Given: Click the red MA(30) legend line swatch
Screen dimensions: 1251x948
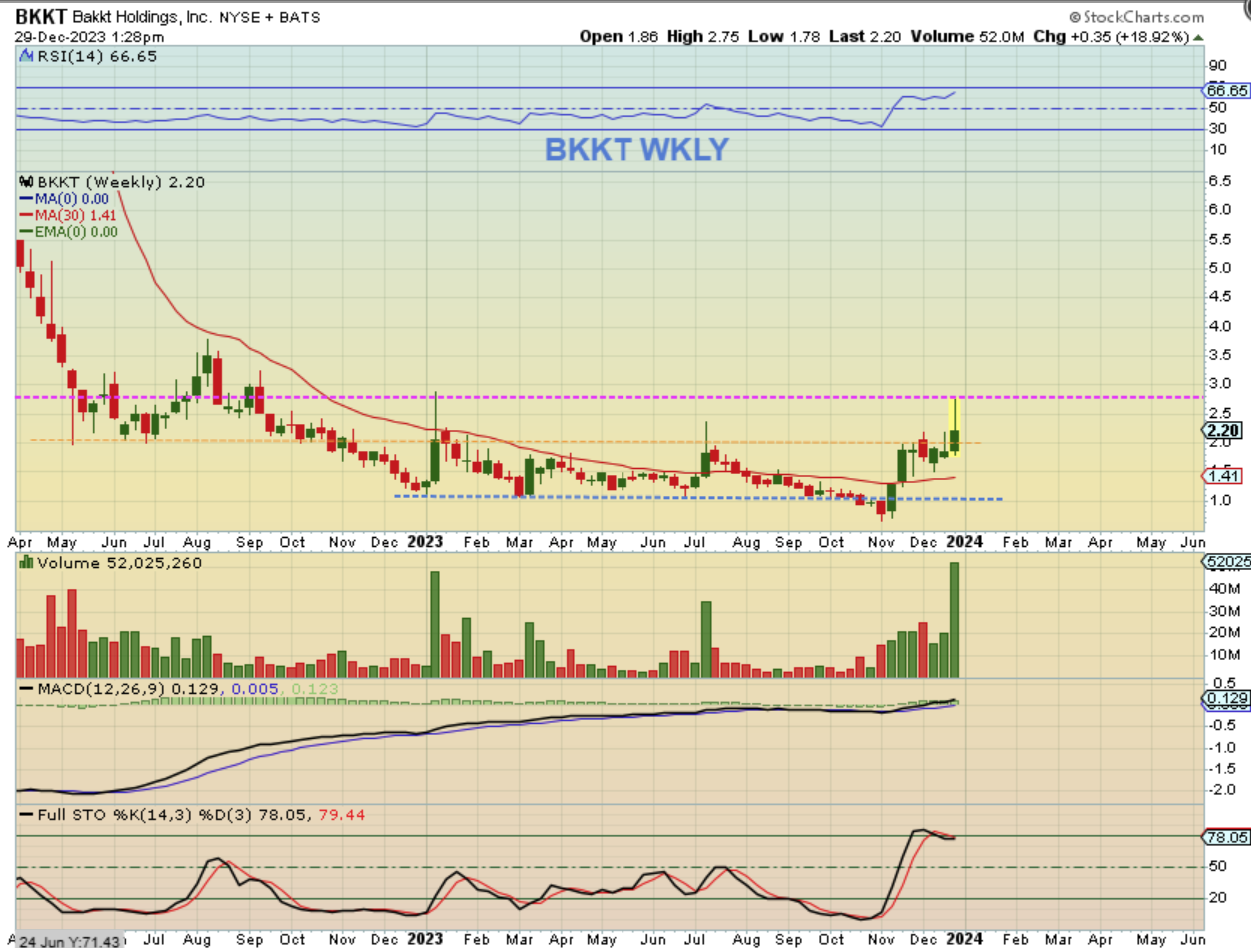Looking at the screenshot, I should (25, 215).
